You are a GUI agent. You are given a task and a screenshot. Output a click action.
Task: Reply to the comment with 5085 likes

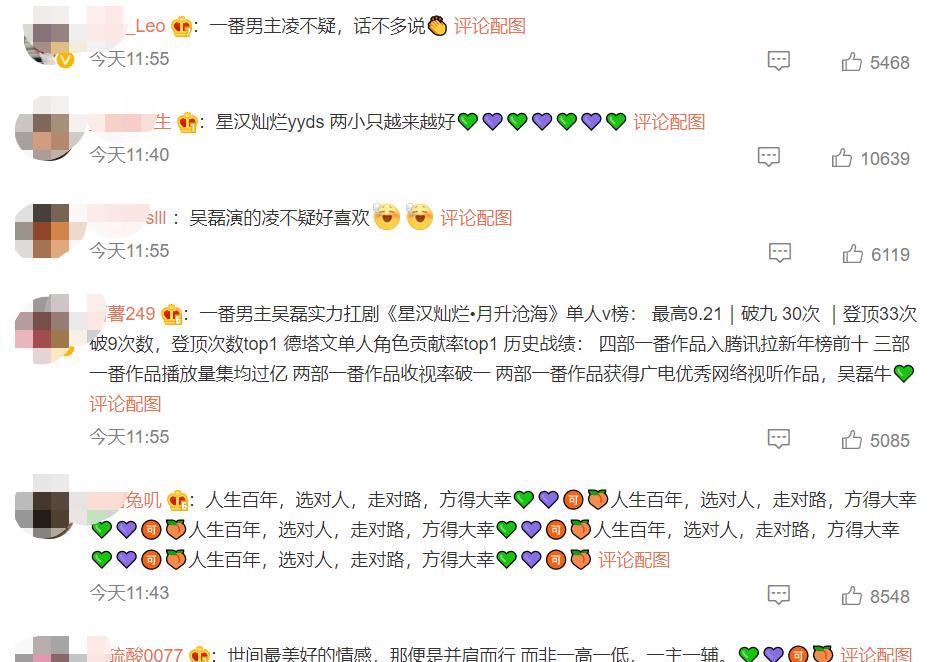pos(779,438)
